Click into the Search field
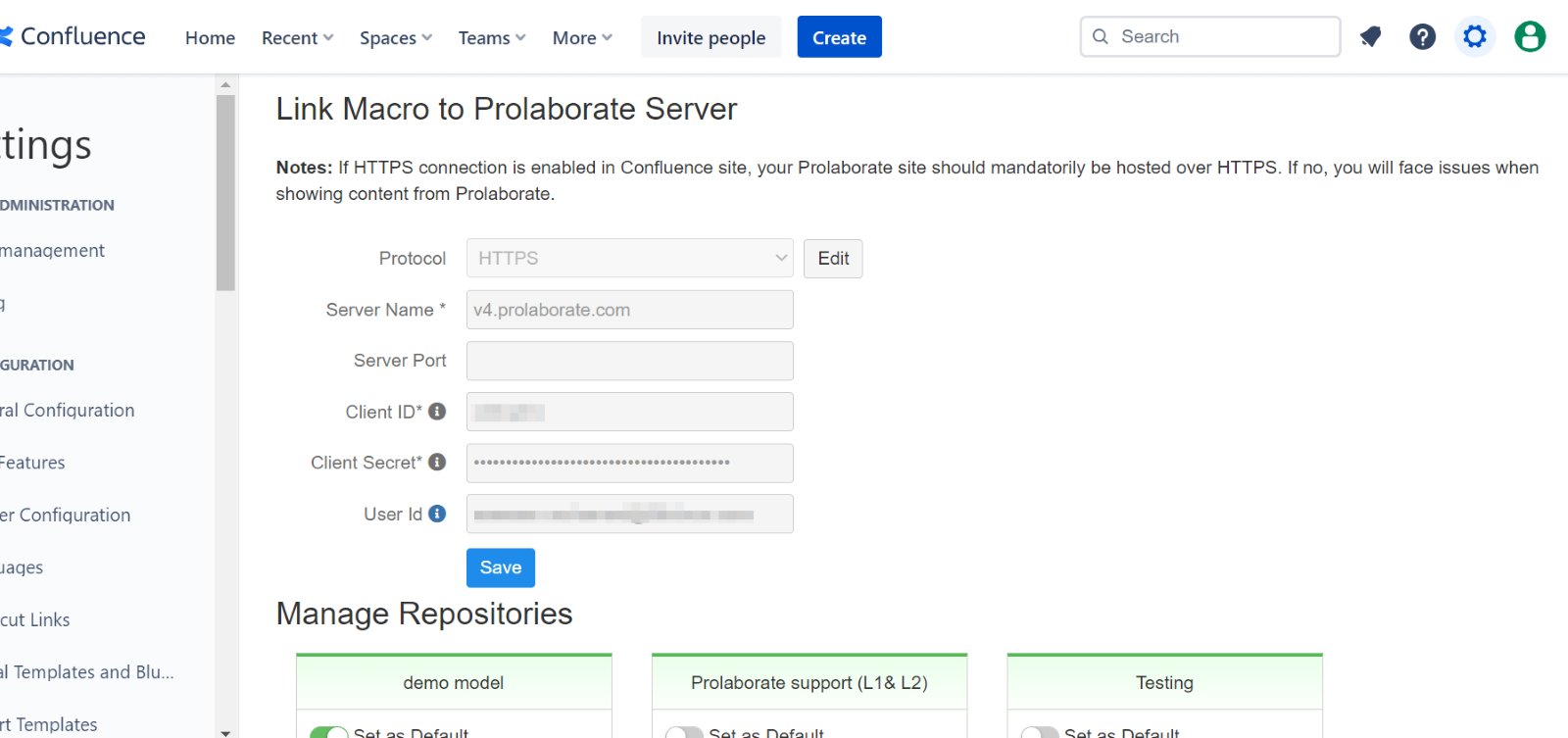 pyautogui.click(x=1210, y=36)
